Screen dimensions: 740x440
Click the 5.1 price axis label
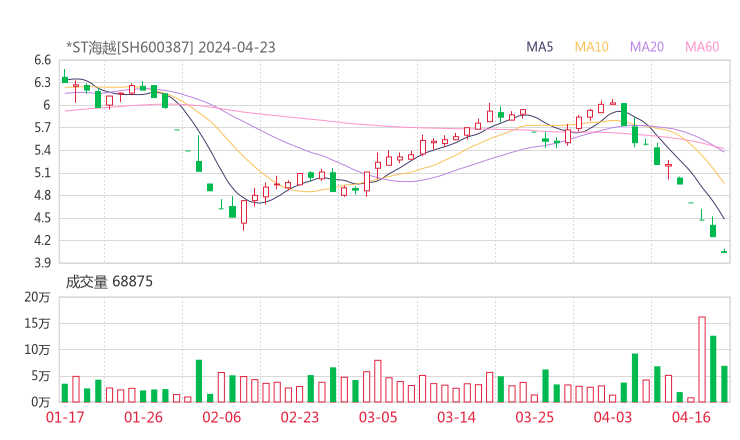tap(42, 173)
